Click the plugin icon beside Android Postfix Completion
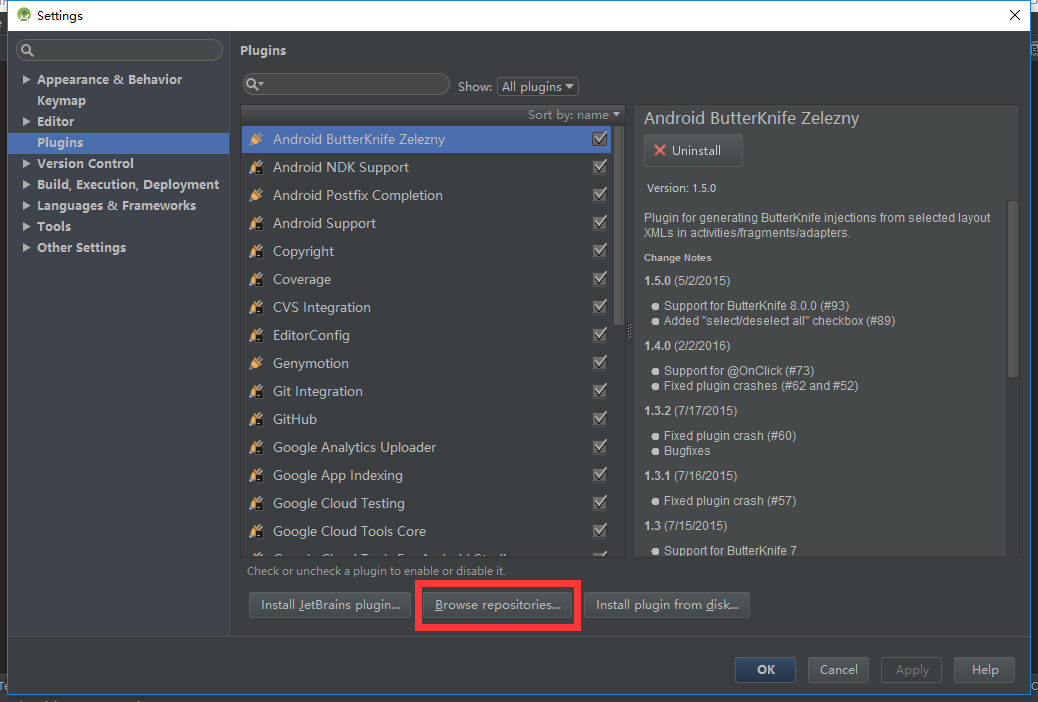This screenshot has height=702, width=1038. (256, 195)
